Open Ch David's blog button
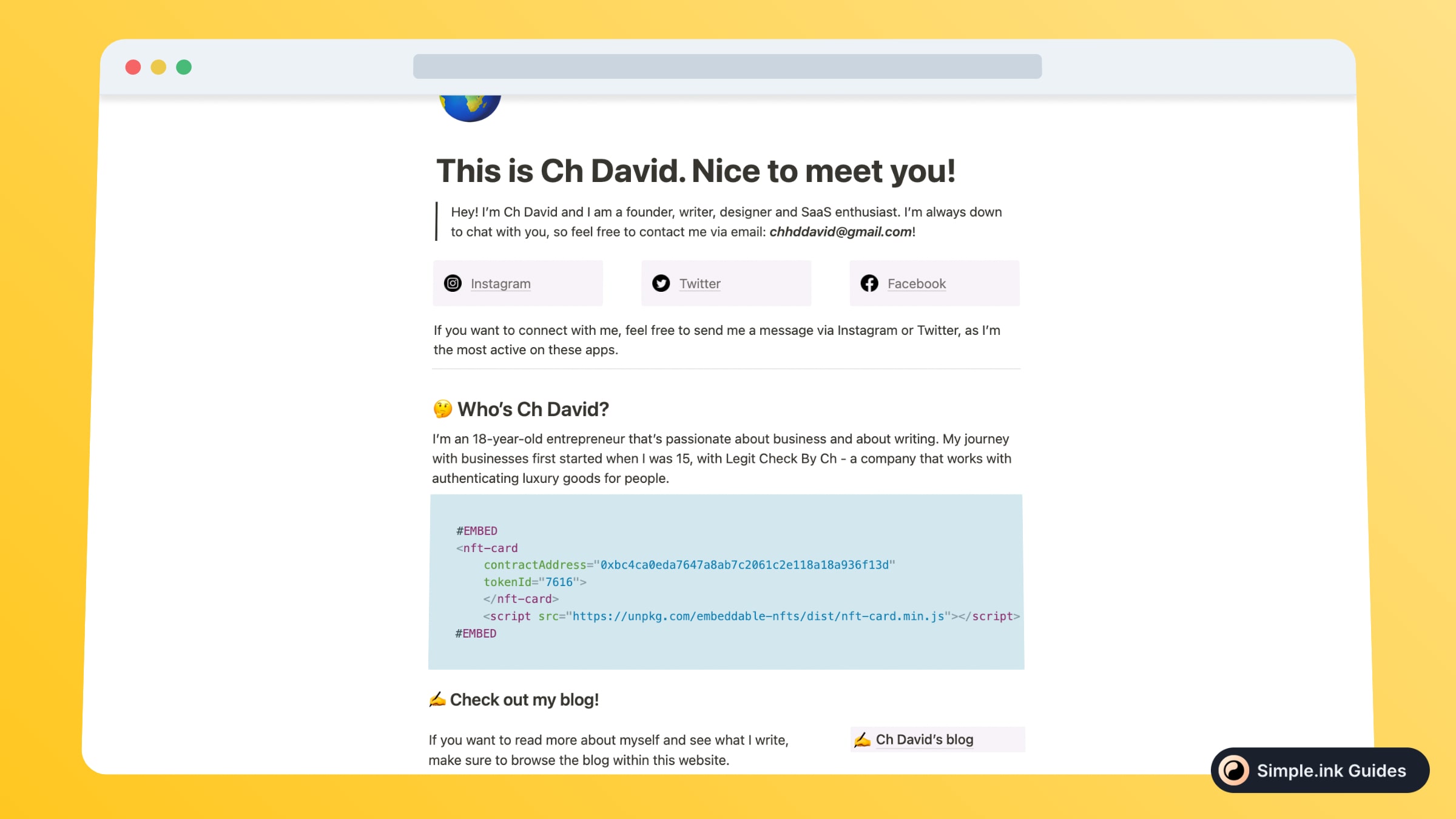Screen dimensions: 1456x819 pos(937,739)
